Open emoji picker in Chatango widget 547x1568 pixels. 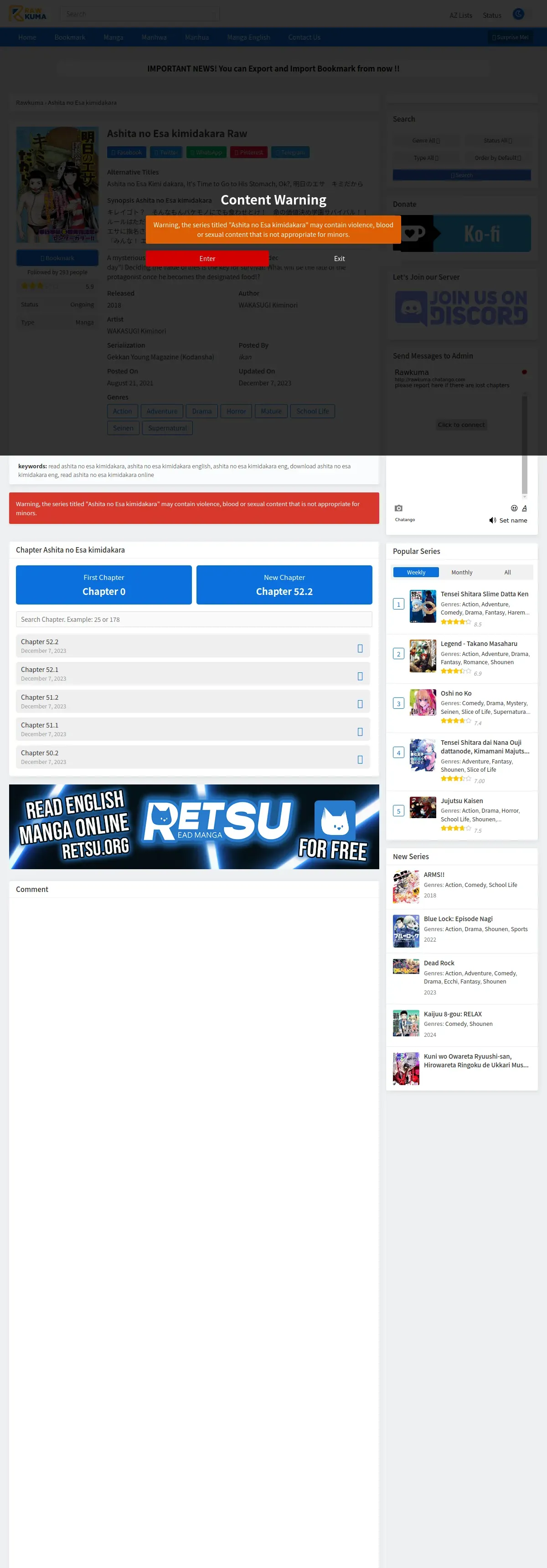coord(514,507)
